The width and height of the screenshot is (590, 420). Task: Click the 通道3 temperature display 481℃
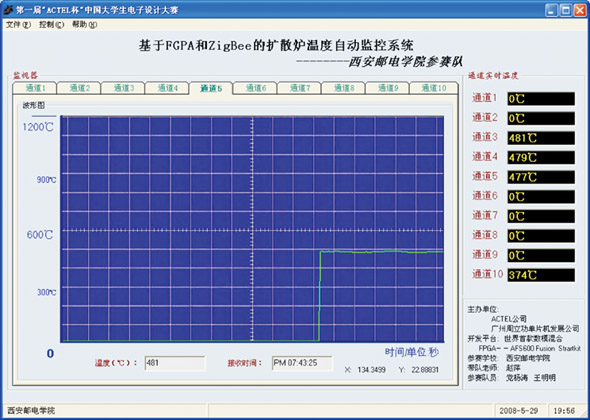click(541, 138)
